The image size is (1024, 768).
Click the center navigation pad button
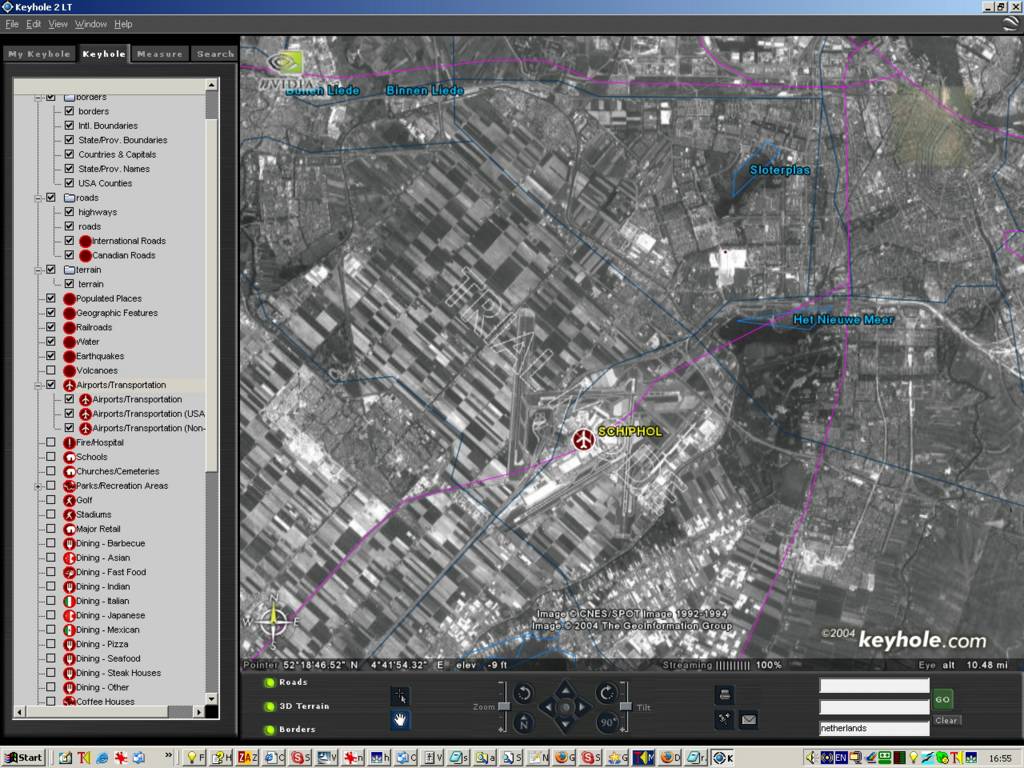coord(566,707)
